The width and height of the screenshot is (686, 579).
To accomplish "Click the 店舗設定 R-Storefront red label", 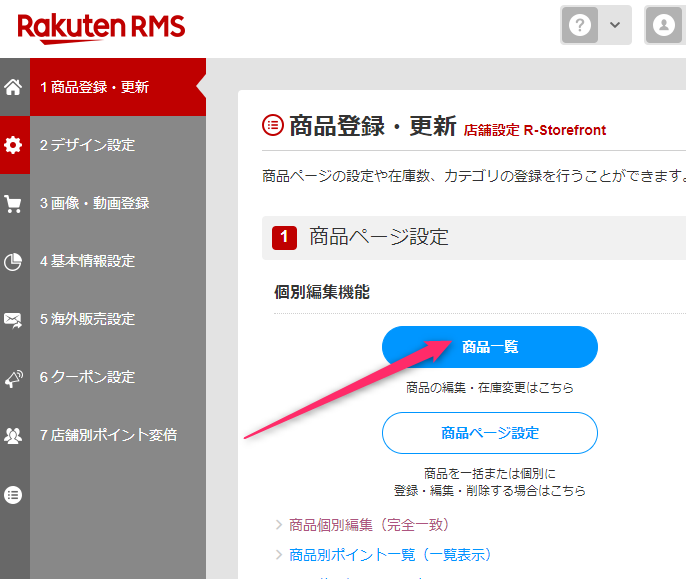I will click(535, 130).
